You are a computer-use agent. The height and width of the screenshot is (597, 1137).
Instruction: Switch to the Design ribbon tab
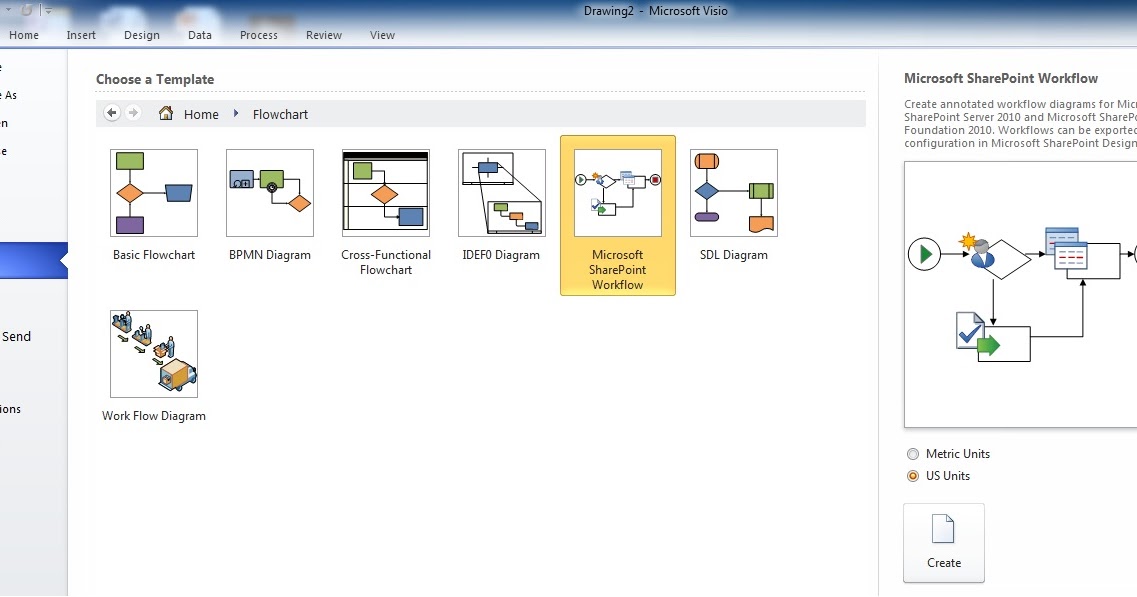[141, 35]
